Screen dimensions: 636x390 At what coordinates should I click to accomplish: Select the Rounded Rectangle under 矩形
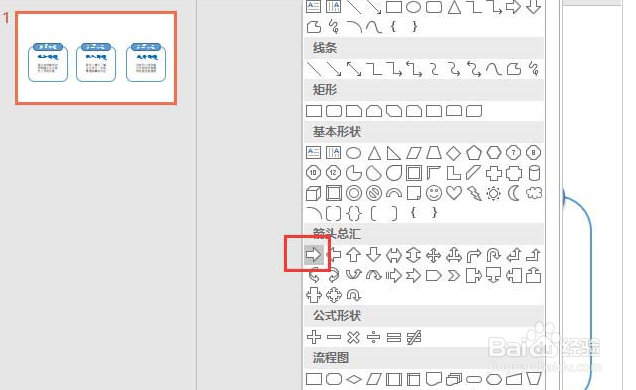[333, 111]
